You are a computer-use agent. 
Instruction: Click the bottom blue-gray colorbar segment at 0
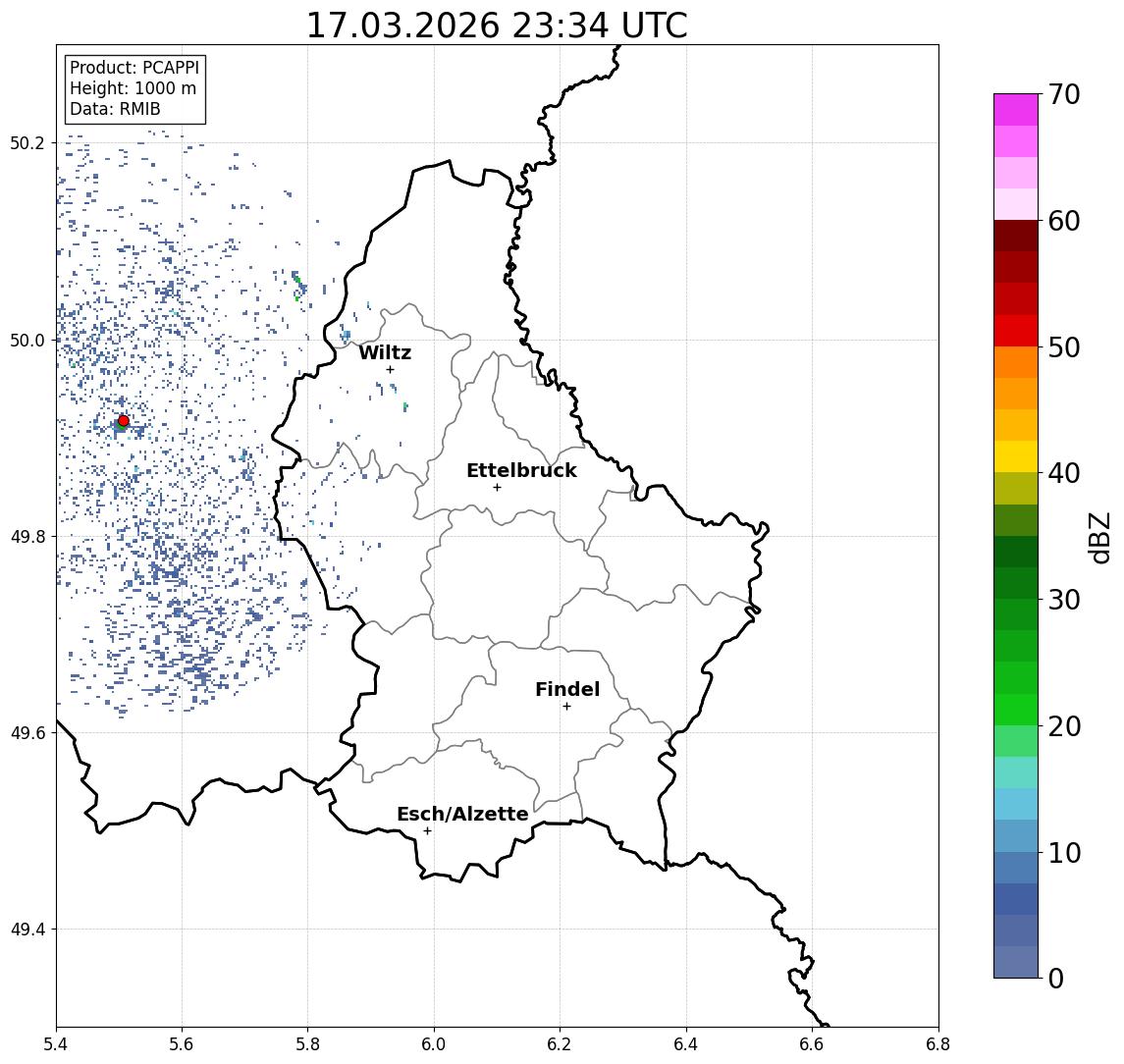pos(1016,962)
